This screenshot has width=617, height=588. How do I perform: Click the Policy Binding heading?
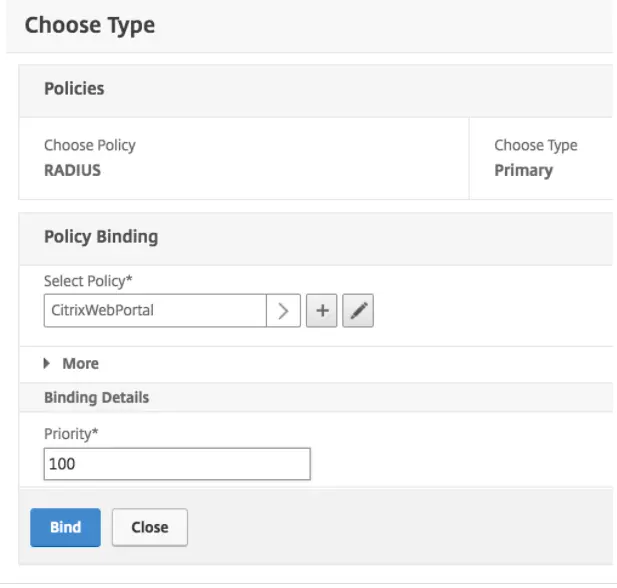[x=101, y=237]
